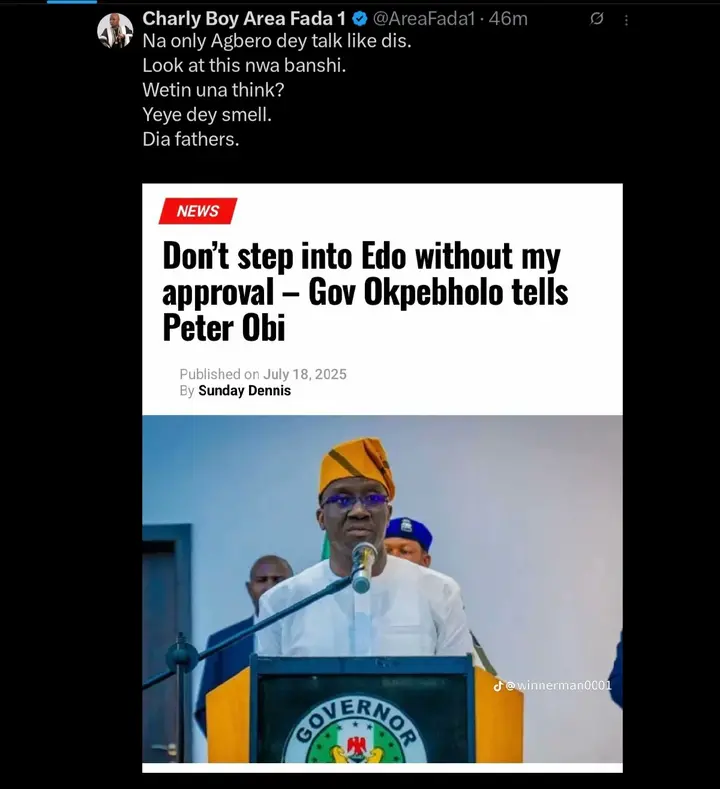Click the 'Dia fathers.' tweet line
This screenshot has height=789, width=720.
coord(191,139)
